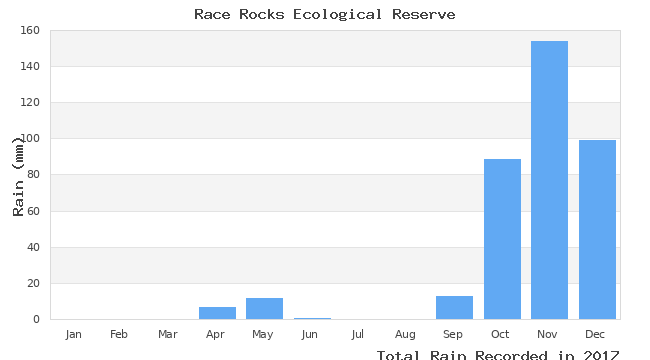Click the 'Apr' month label
Screen dimensions: 650x360
215,334
